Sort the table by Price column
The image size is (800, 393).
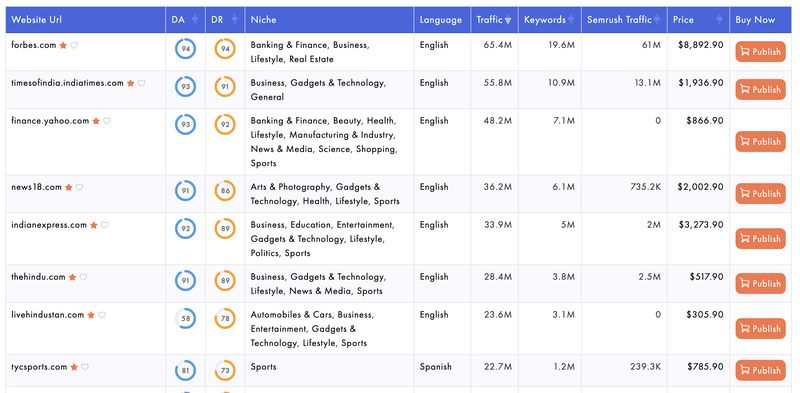[698, 20]
